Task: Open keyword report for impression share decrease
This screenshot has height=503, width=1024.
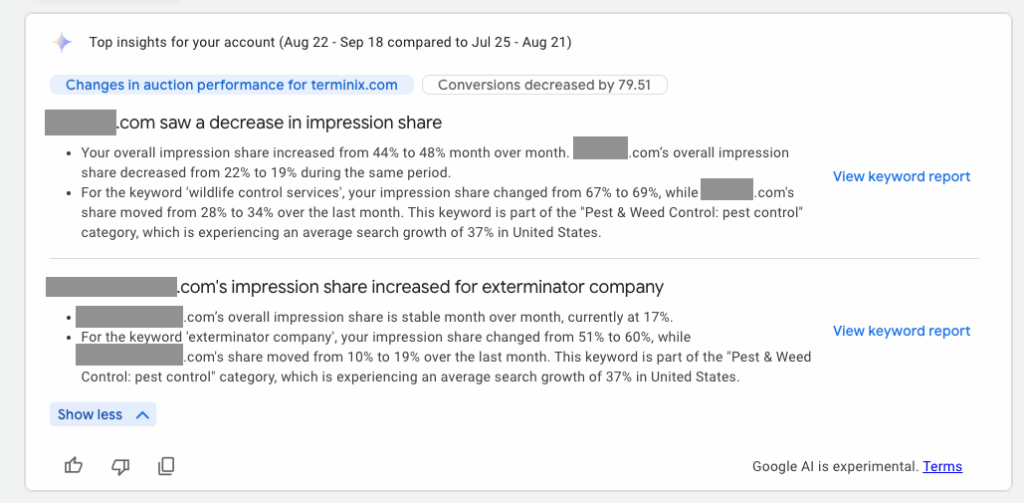Action: [x=901, y=176]
